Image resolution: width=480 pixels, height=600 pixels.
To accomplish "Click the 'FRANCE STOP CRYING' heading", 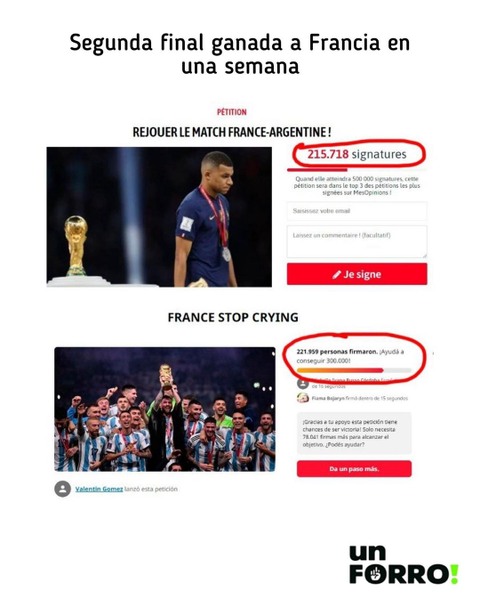I will pos(233,318).
